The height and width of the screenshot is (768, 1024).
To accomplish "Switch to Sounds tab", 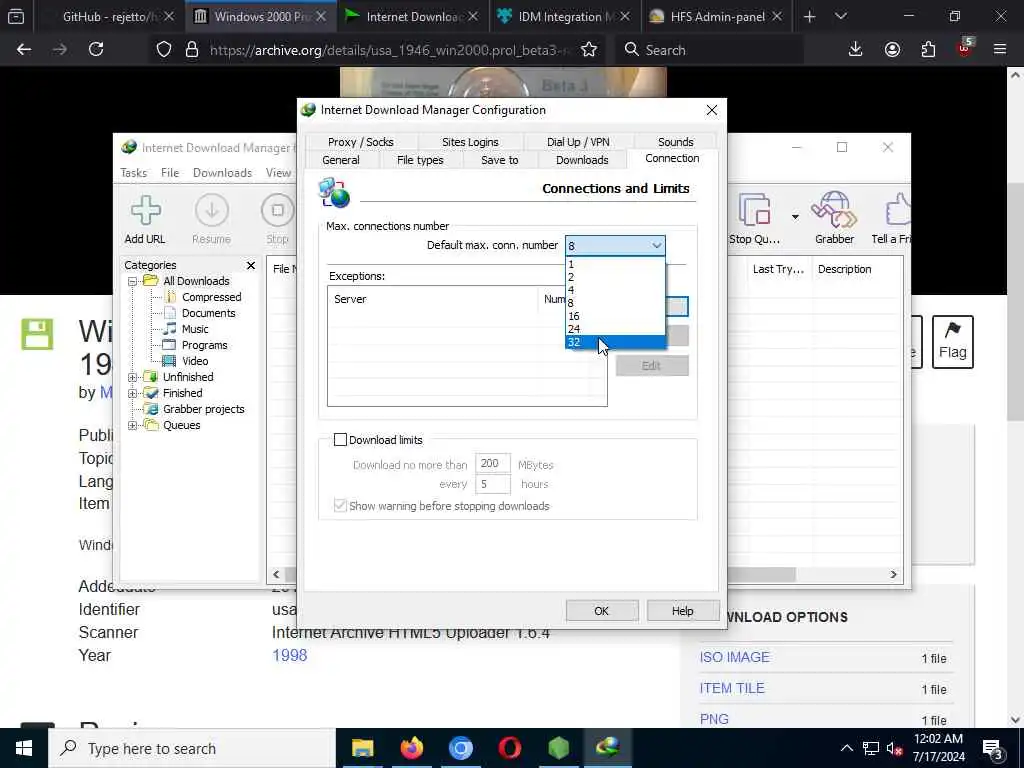I will pos(675,142).
